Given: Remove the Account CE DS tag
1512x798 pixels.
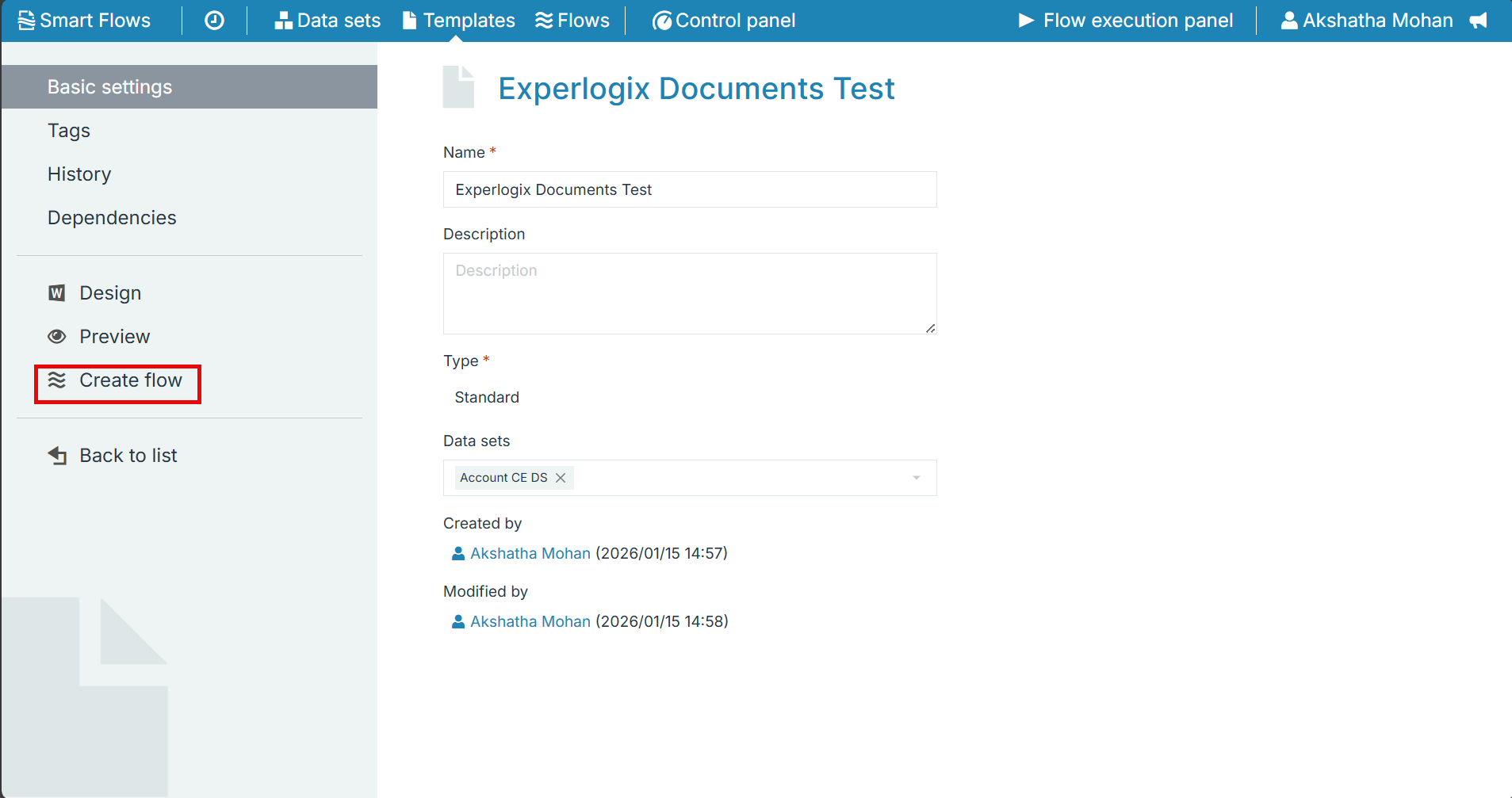Looking at the screenshot, I should [x=561, y=478].
